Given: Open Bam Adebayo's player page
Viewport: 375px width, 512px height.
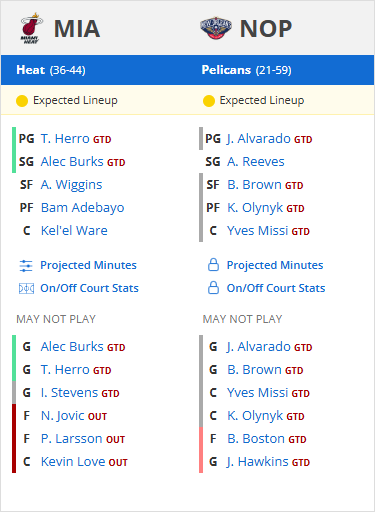Looking at the screenshot, I should pos(82,208).
